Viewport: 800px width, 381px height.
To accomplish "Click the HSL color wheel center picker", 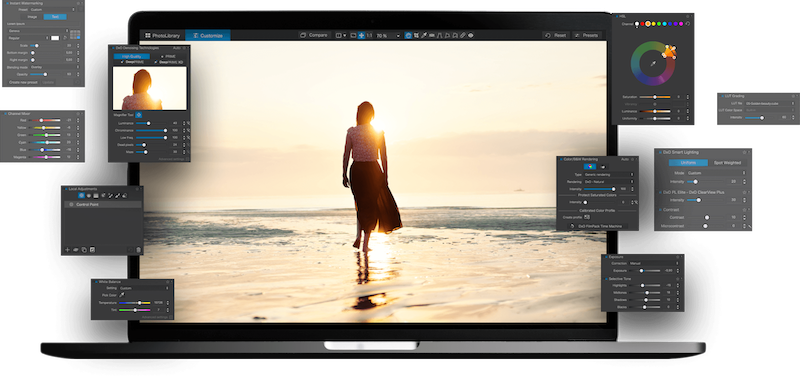I will pyautogui.click(x=653, y=64).
